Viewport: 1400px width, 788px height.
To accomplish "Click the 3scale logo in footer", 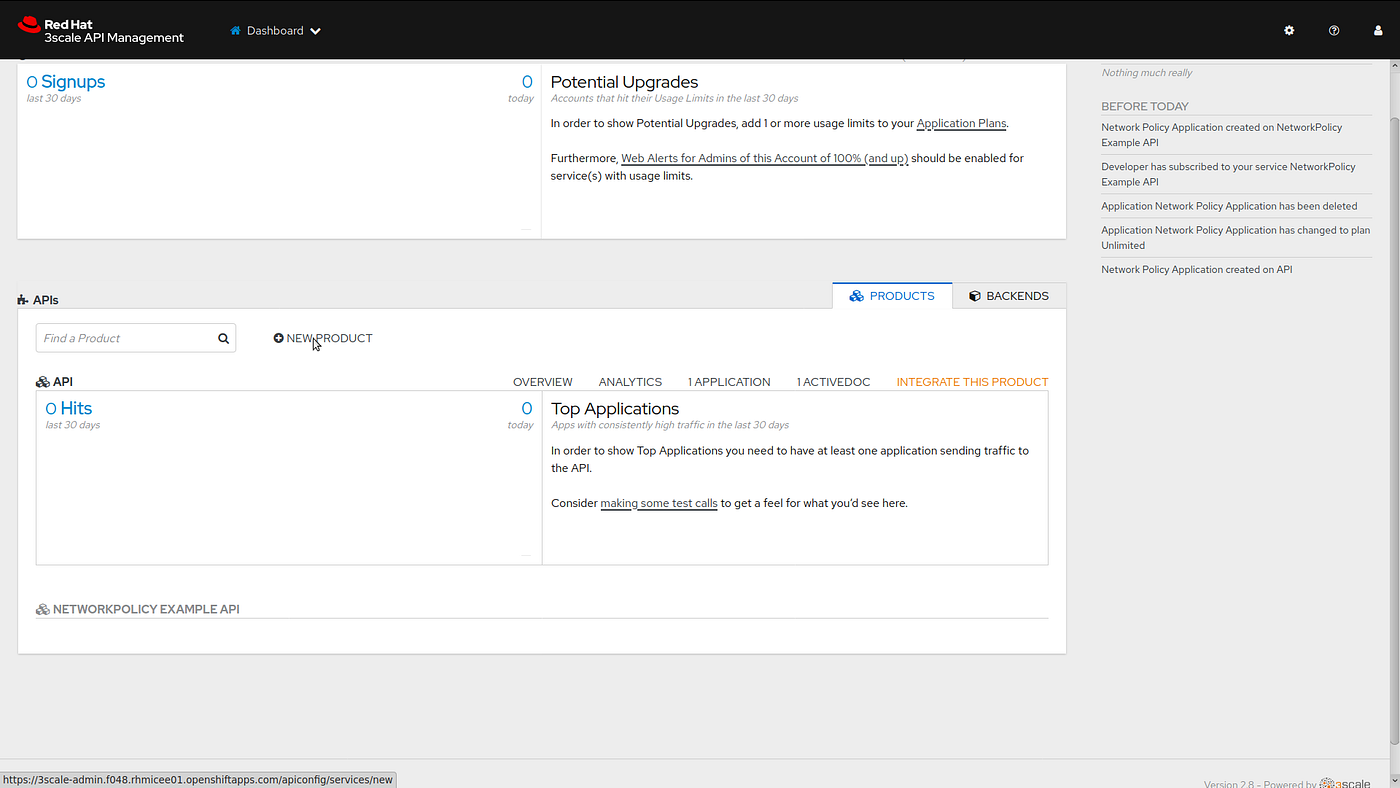I will (x=1345, y=784).
